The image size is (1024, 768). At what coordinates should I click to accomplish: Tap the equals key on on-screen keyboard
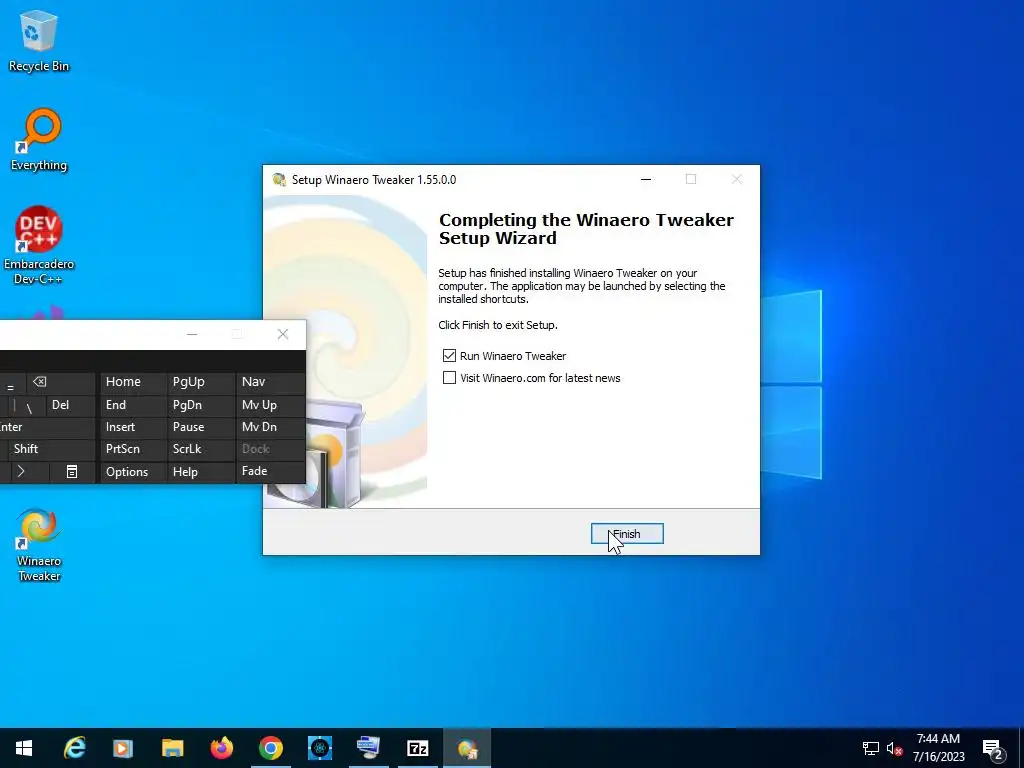coord(12,385)
